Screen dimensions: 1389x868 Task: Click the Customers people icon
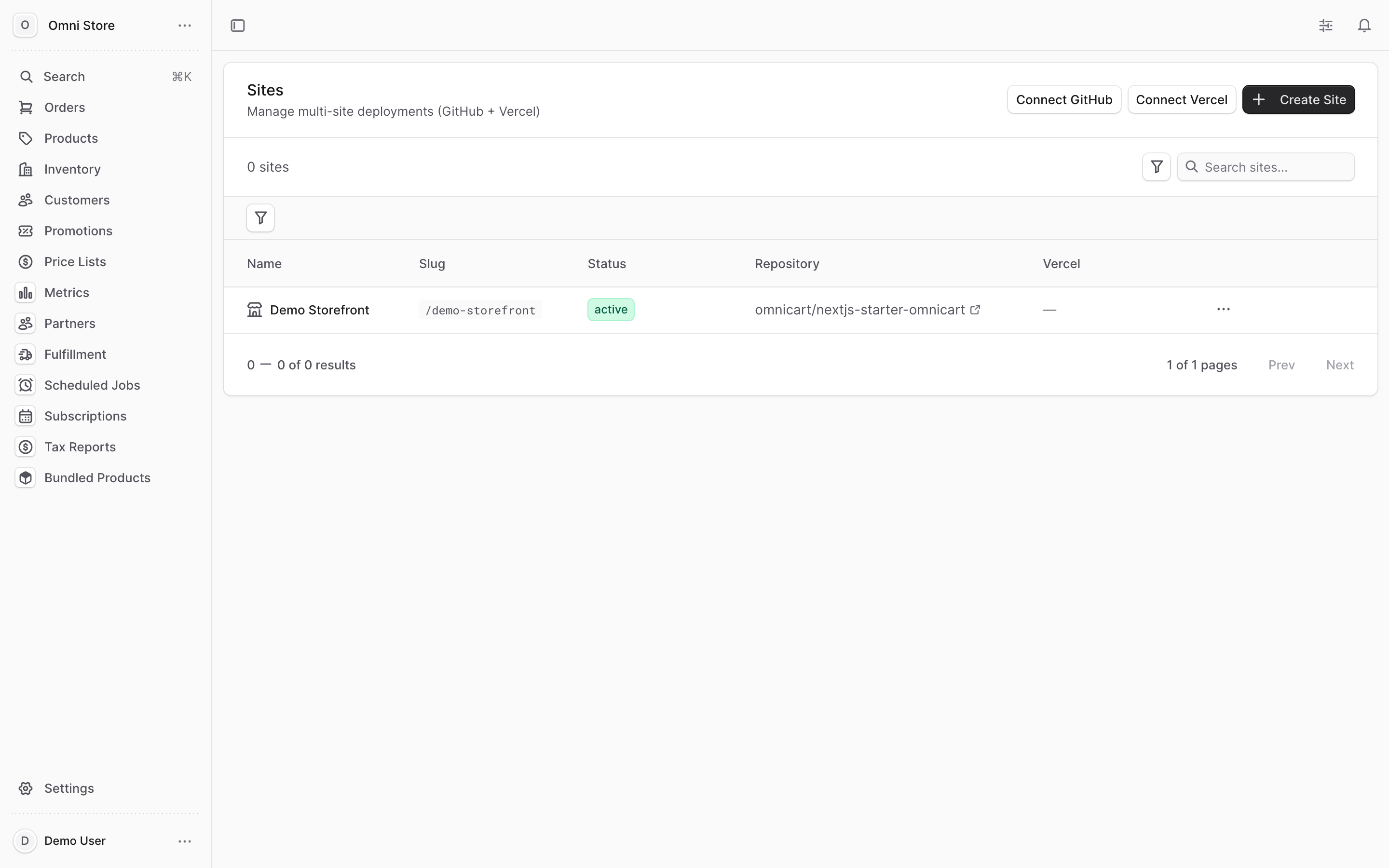pos(26,200)
